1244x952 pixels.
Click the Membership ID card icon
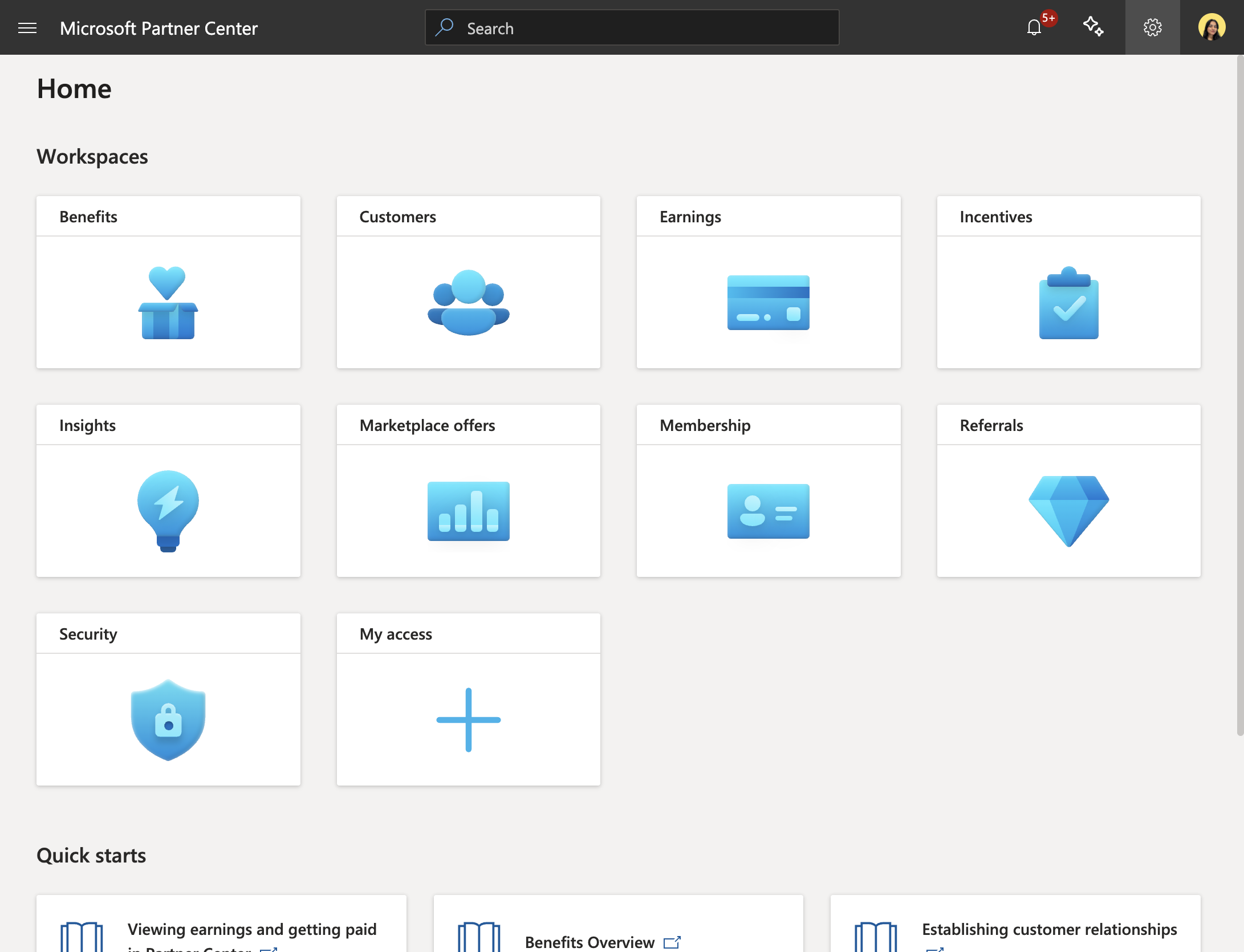(769, 511)
